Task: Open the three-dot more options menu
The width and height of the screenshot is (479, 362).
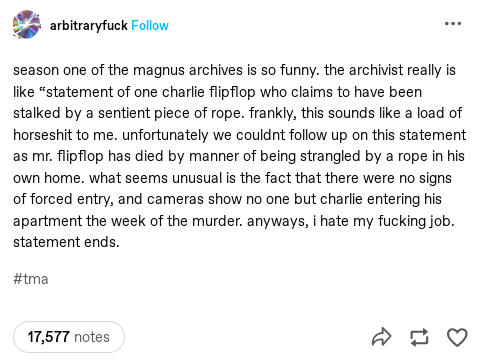Action: click(453, 24)
